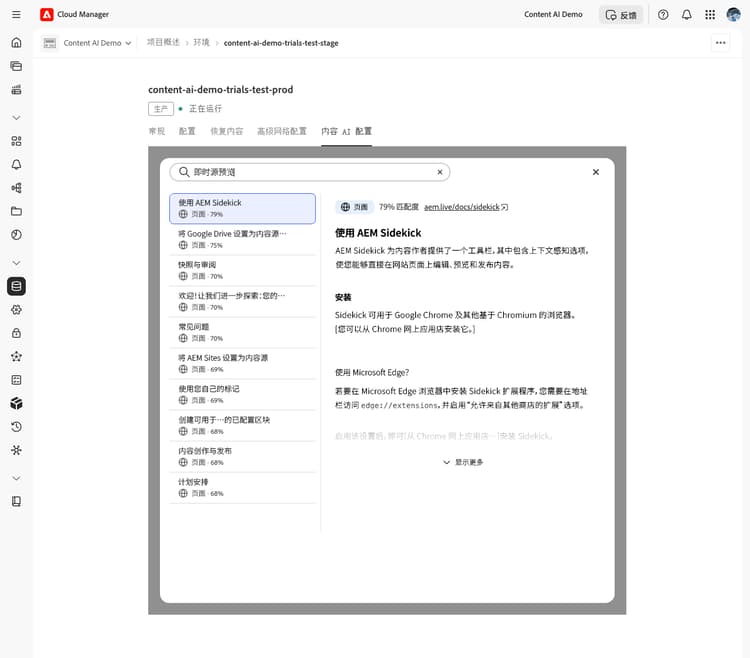
Task: Open the pie chart reports sidebar icon
Action: [16, 235]
